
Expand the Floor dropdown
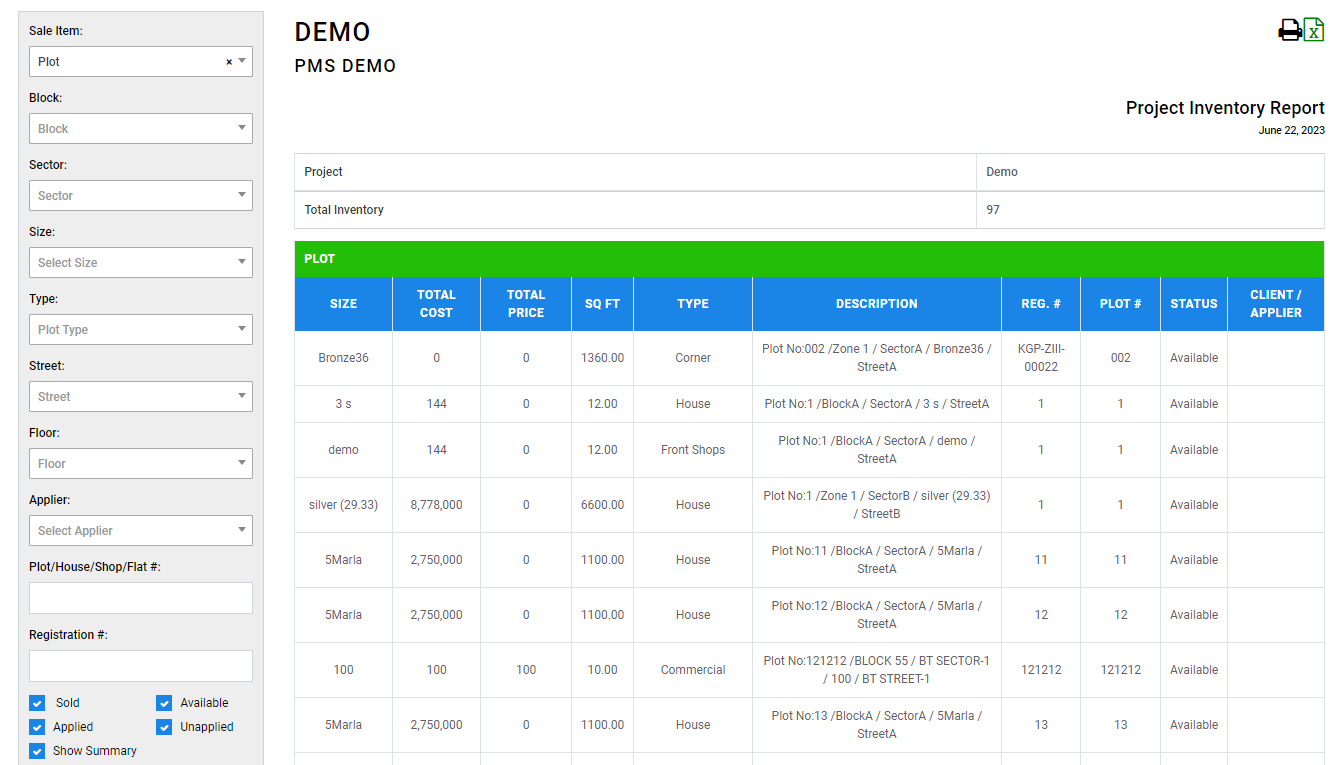(141, 464)
